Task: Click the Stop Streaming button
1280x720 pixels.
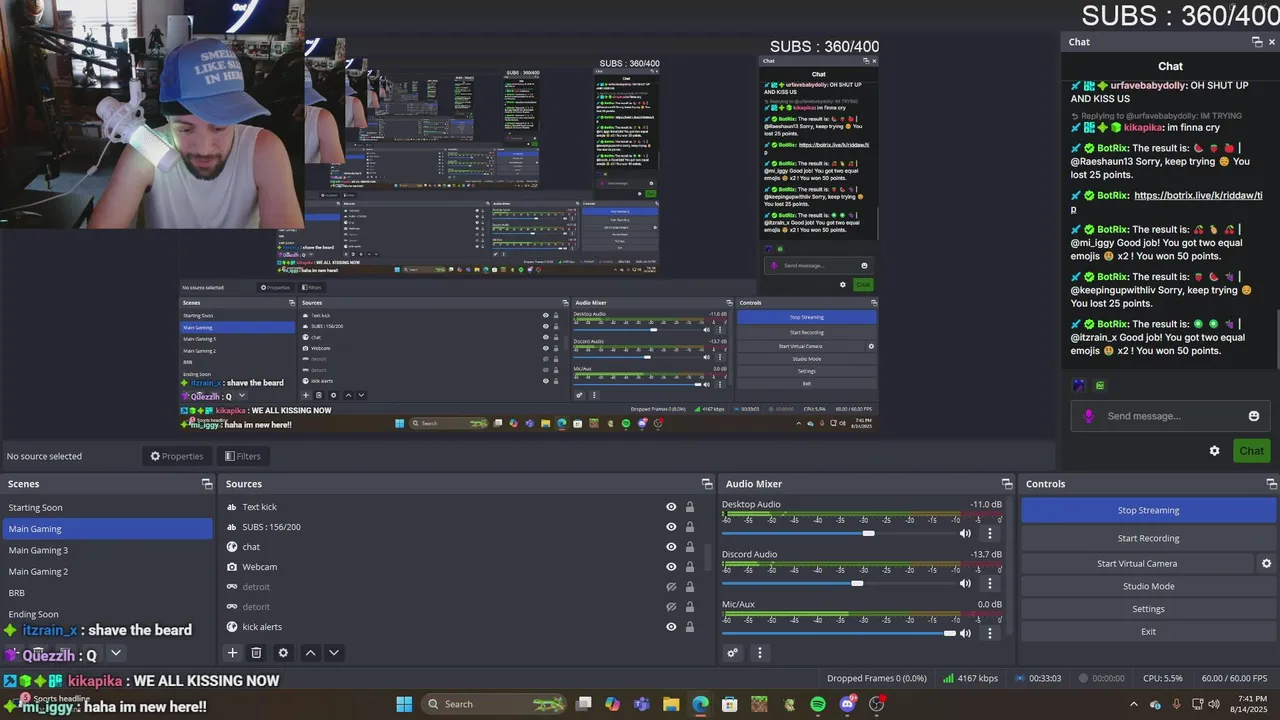Action: (x=1148, y=510)
